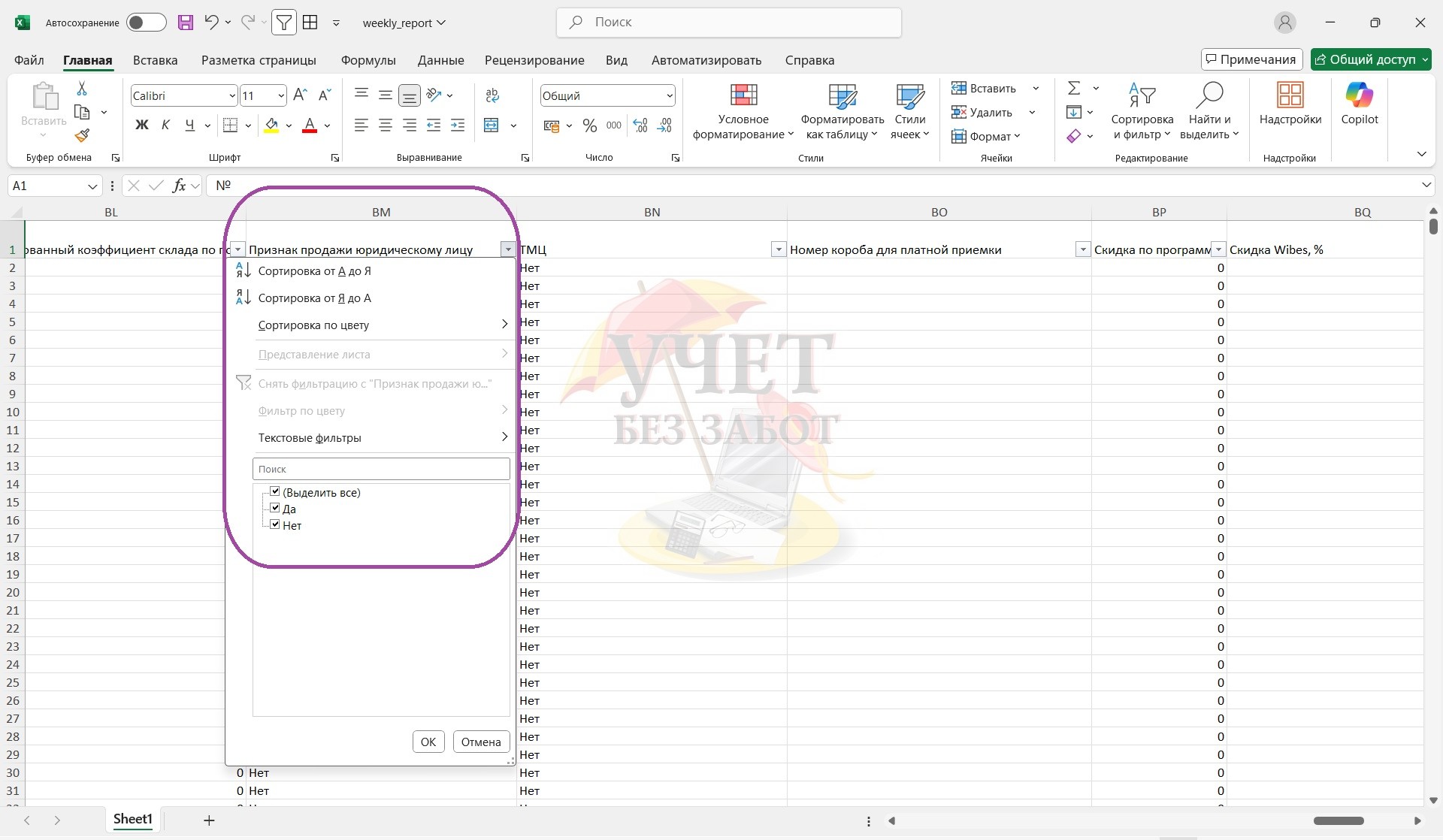
Task: Uncheck the 'Да' filter checkbox
Action: point(275,508)
